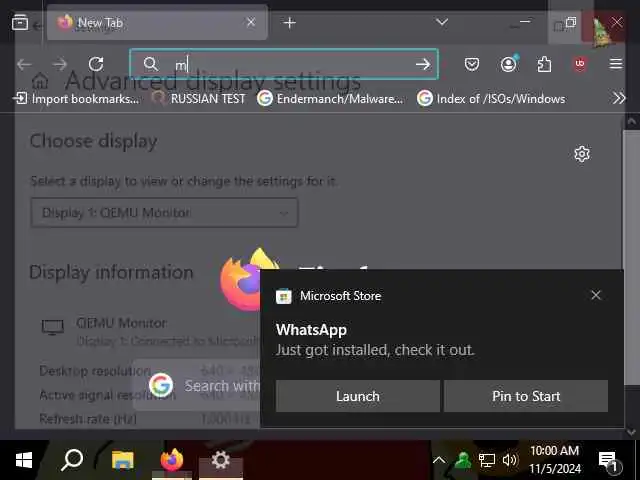Open the network tray icon

[x=487, y=460]
